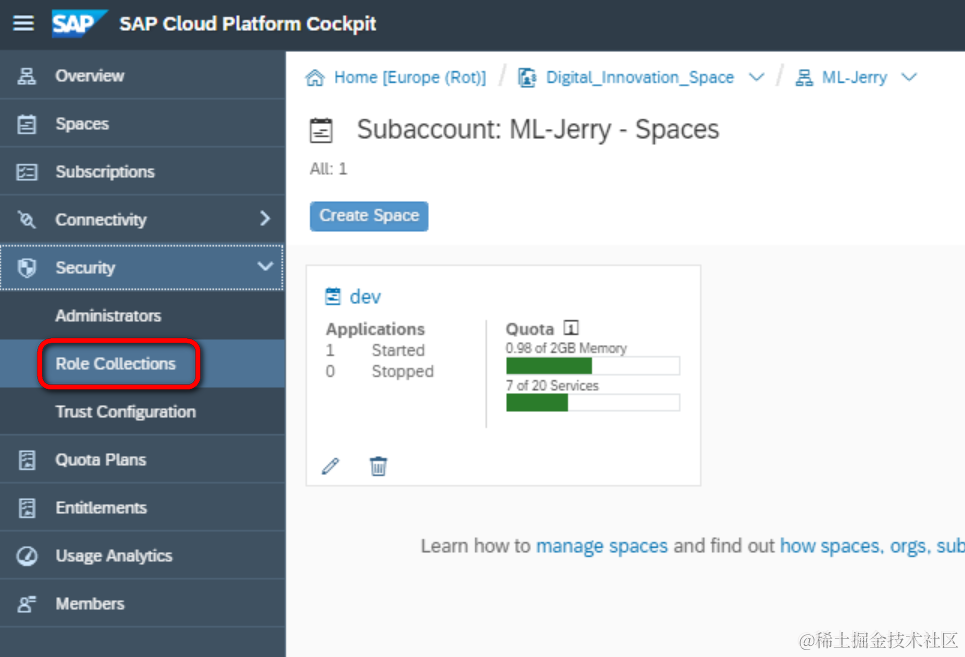Follow the "manage spaces" link

(601, 546)
